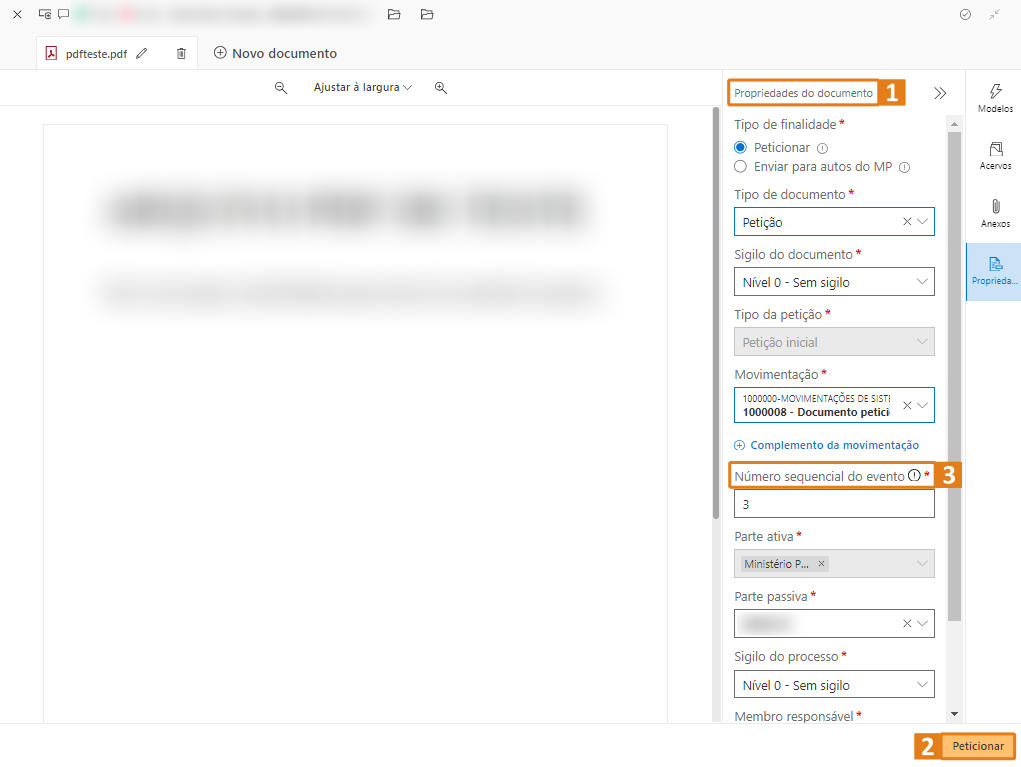Collapse properties panel with double chevron

tap(940, 93)
